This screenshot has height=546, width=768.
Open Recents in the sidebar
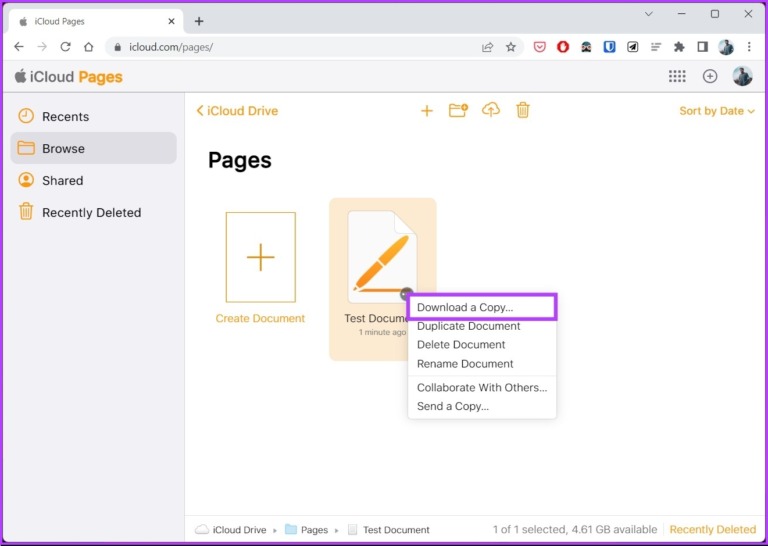94,117
